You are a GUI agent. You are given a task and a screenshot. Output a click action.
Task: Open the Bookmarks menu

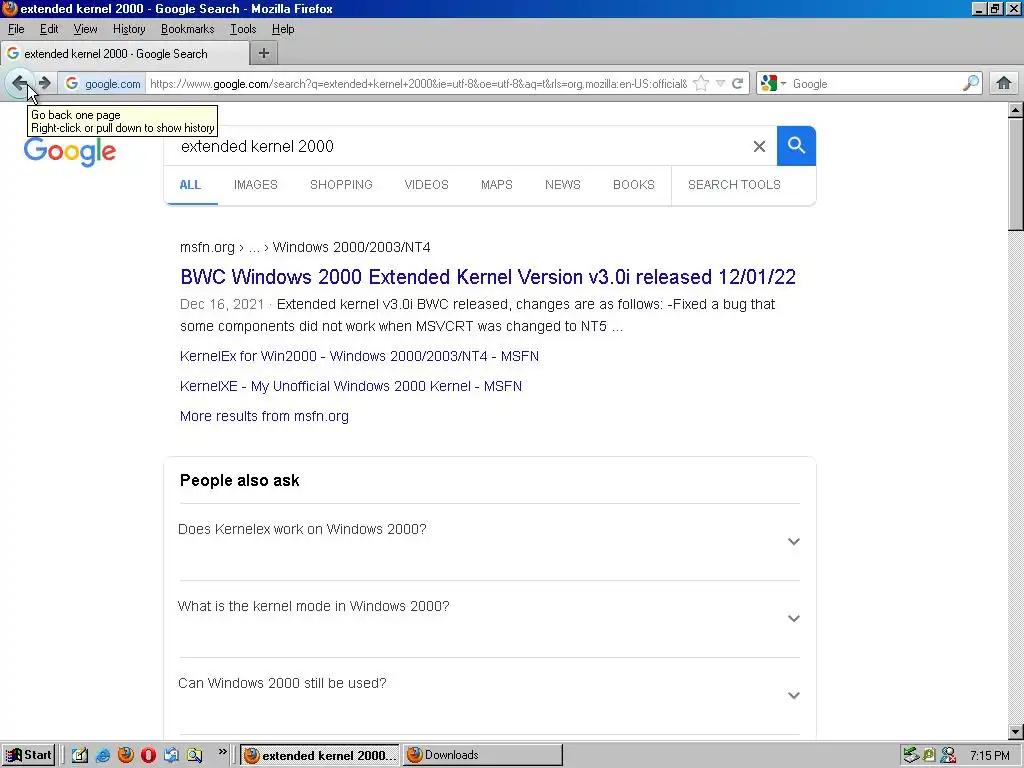(187, 29)
